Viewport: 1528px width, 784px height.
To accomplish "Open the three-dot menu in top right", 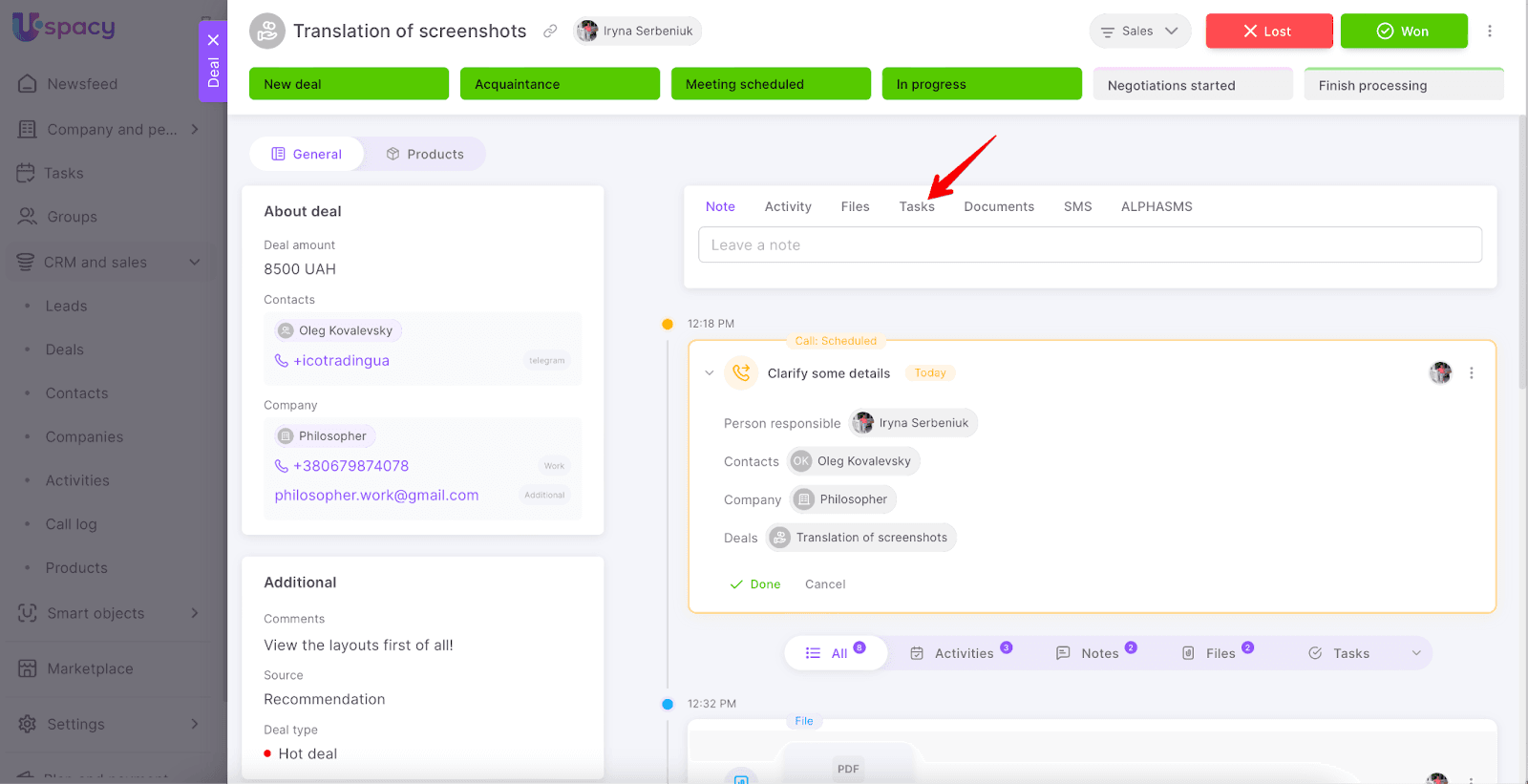I will 1489,31.
